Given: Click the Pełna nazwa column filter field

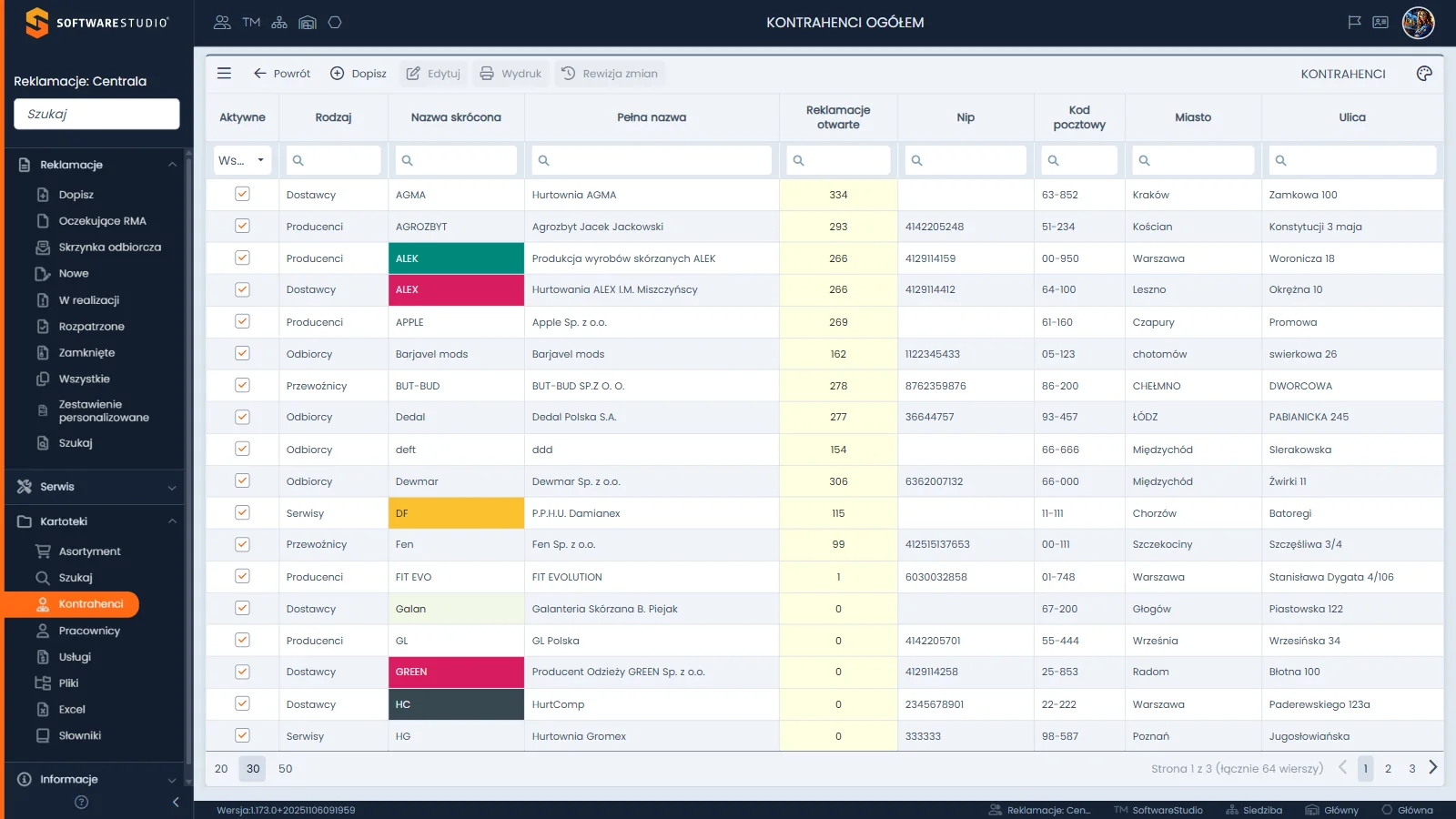Looking at the screenshot, I should 652,160.
